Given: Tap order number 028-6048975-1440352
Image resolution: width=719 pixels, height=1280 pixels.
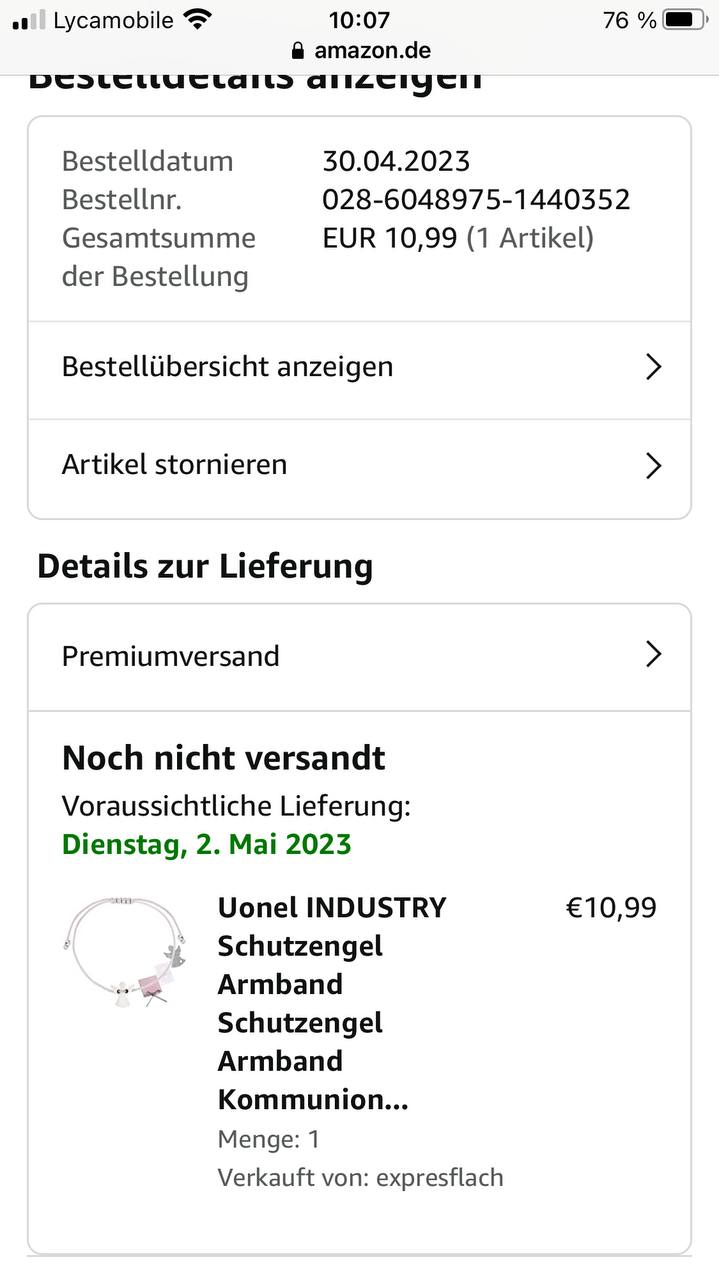Looking at the screenshot, I should pos(476,200).
